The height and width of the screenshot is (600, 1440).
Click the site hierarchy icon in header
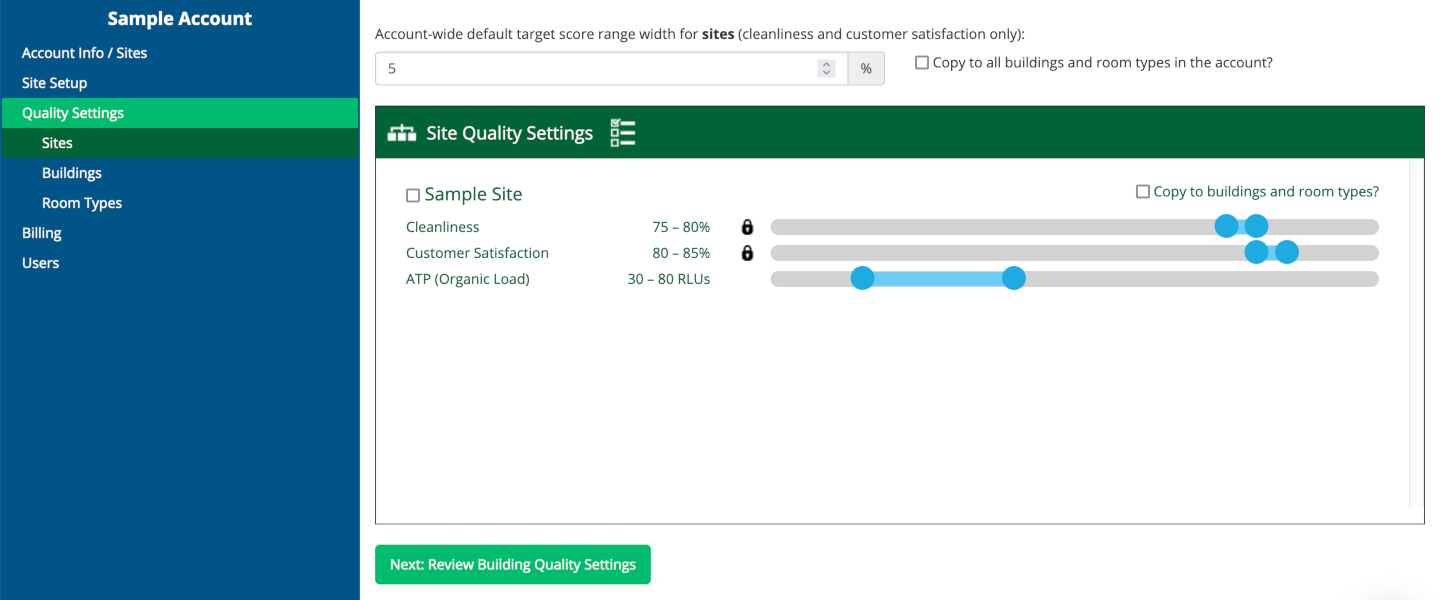point(401,133)
